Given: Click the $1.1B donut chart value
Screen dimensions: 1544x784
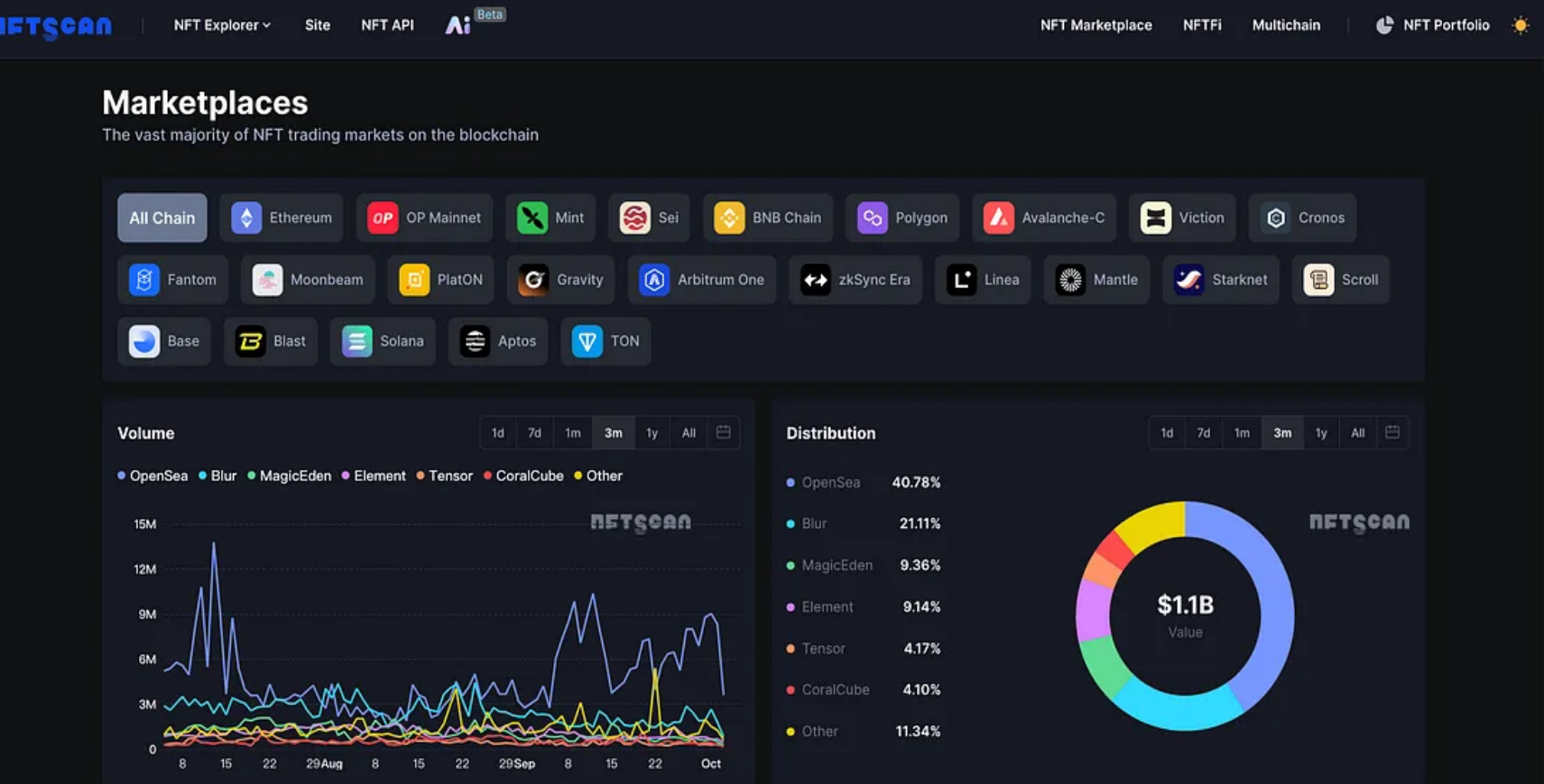Looking at the screenshot, I should coord(1185,604).
